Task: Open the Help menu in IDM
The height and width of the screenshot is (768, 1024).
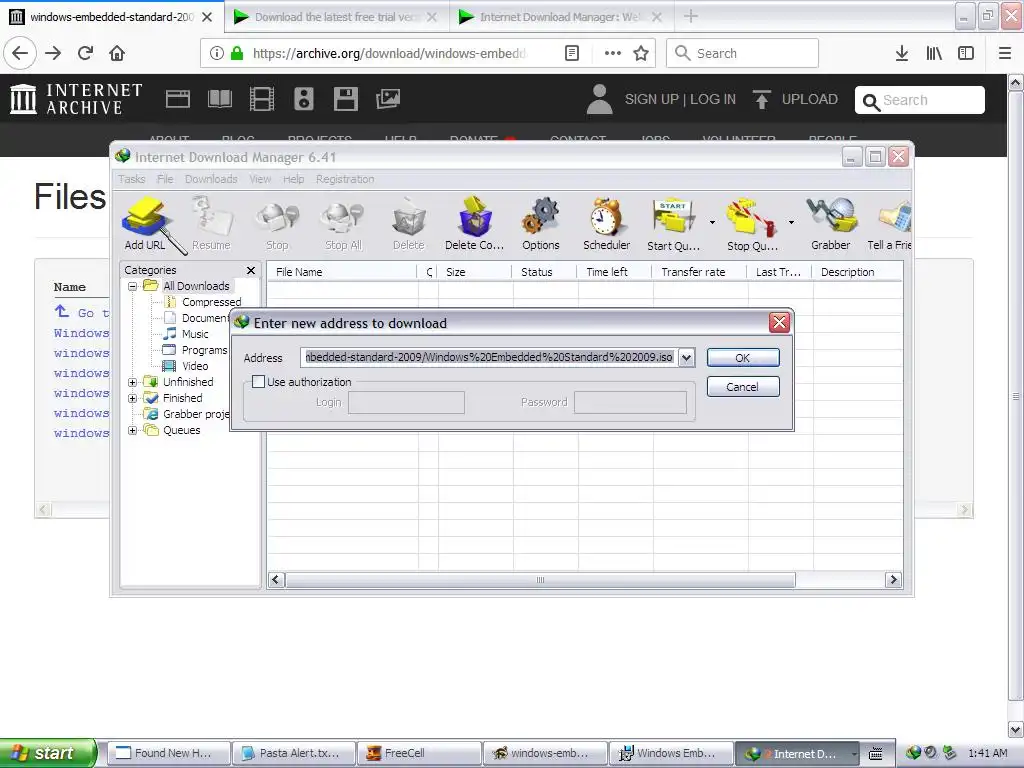Action: (293, 179)
